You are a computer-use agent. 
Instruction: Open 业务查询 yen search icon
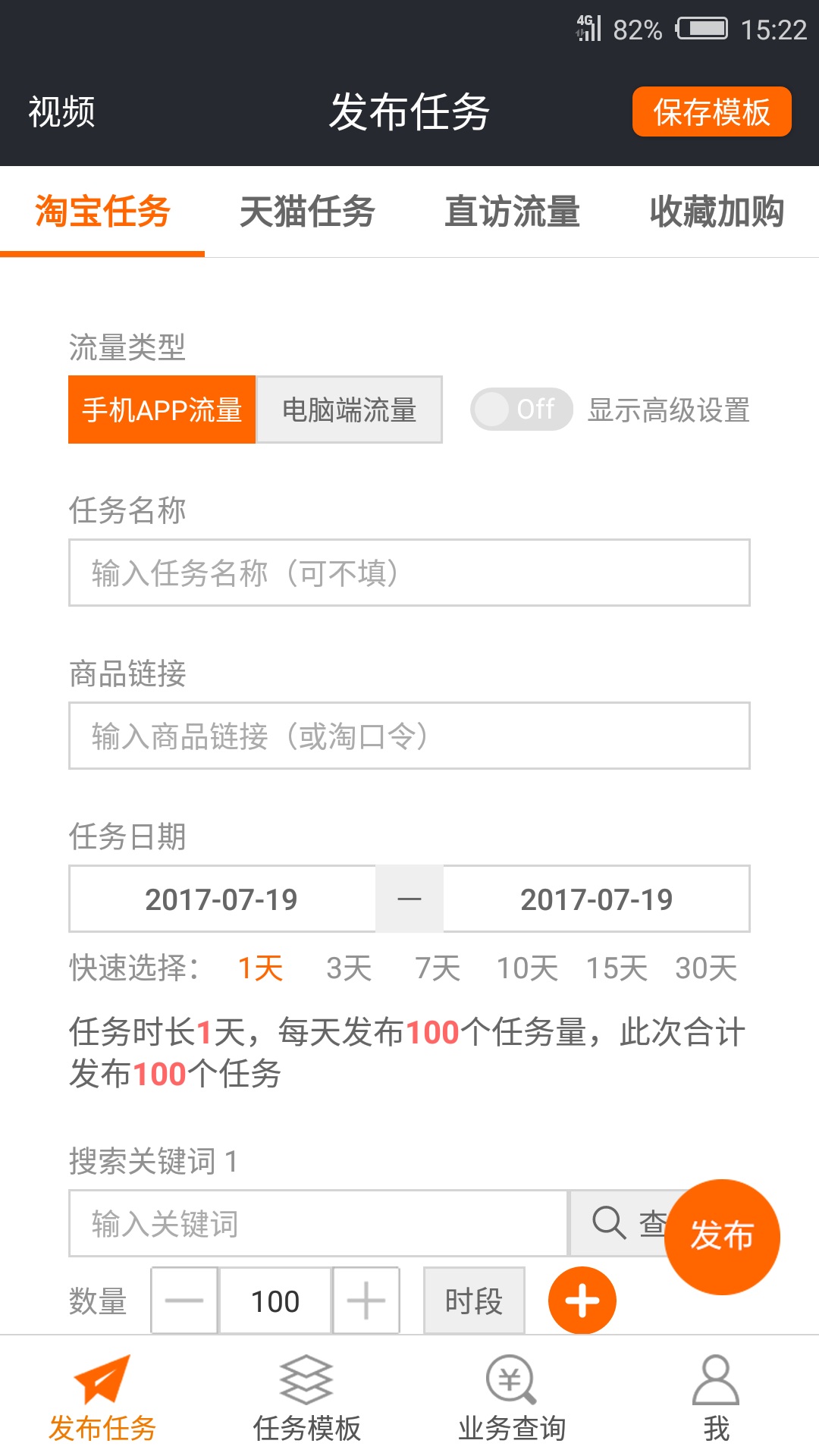pyautogui.click(x=511, y=1380)
